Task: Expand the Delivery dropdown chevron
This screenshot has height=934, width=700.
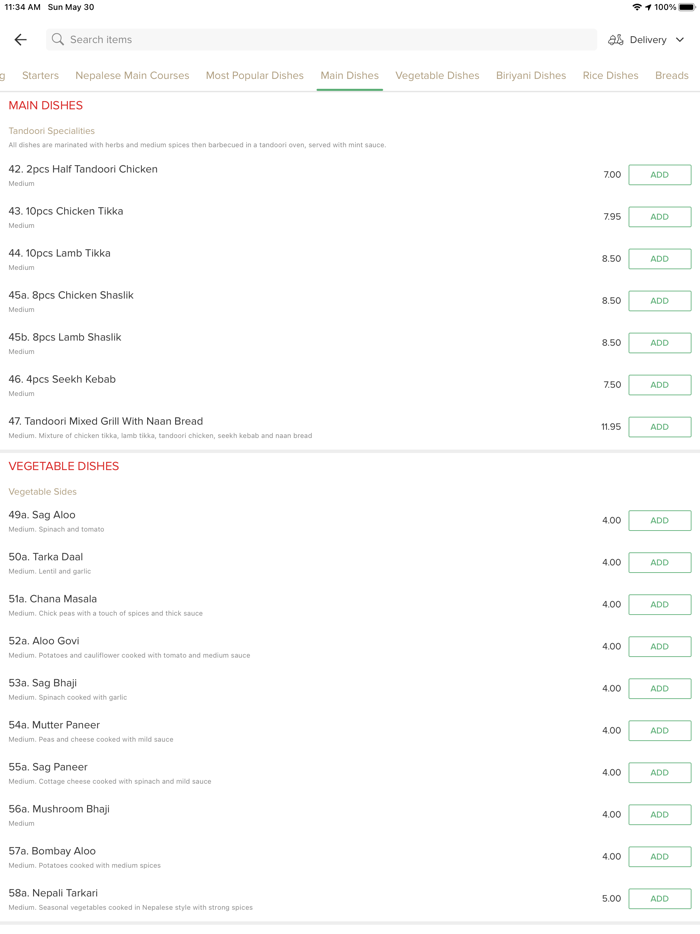Action: 680,40
